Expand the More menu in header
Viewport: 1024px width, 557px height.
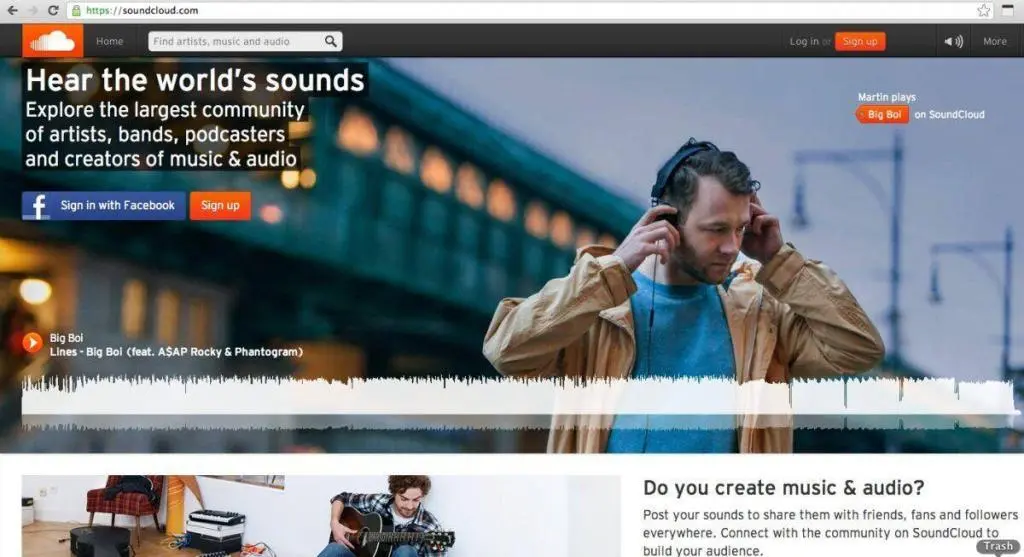tap(994, 41)
